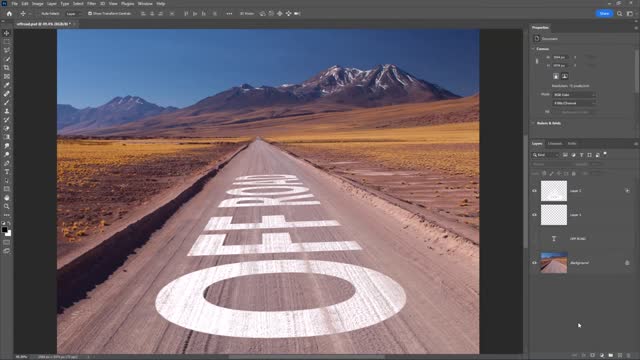Open more align options ellipsis
This screenshot has width=640, height=360.
point(229,13)
